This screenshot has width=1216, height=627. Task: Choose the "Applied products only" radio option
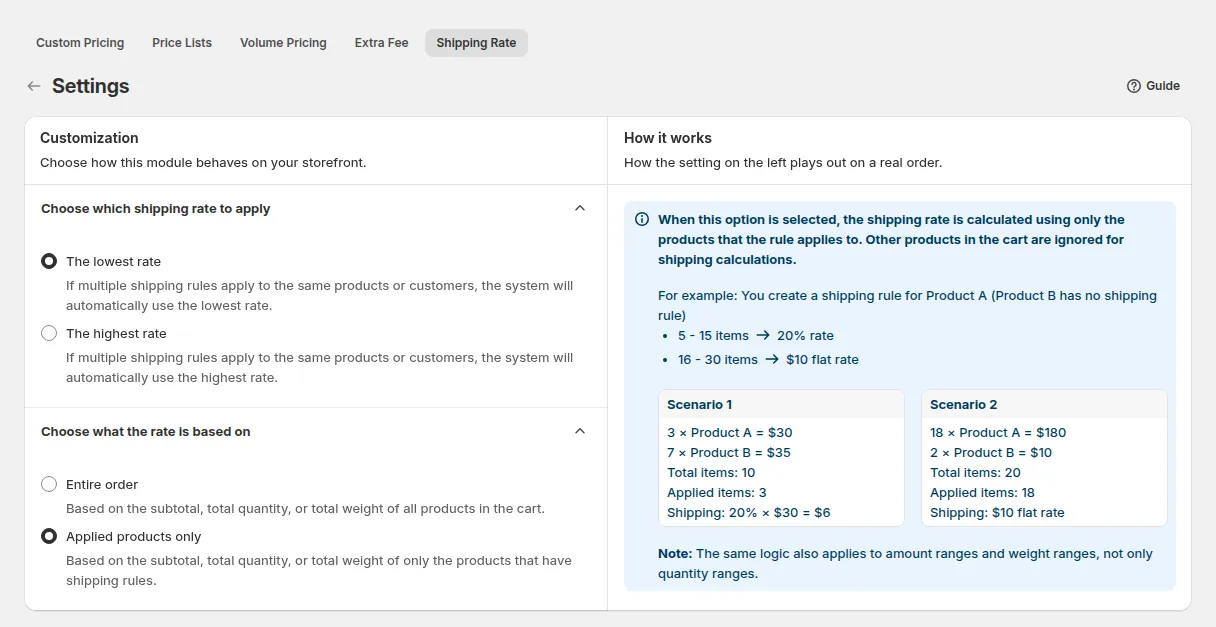(x=49, y=536)
